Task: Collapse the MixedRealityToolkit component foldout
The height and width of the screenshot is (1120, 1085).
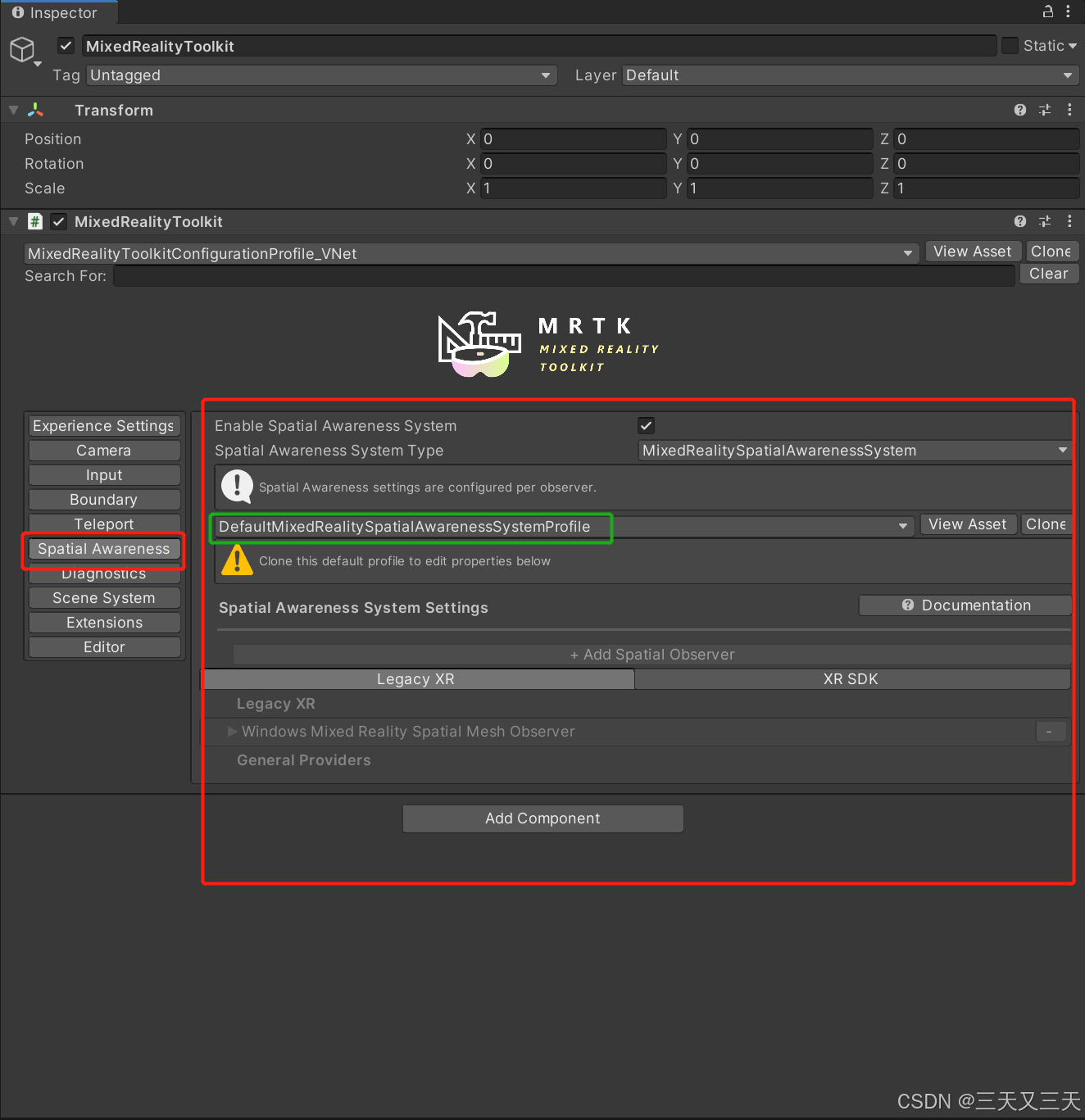Action: pyautogui.click(x=13, y=221)
